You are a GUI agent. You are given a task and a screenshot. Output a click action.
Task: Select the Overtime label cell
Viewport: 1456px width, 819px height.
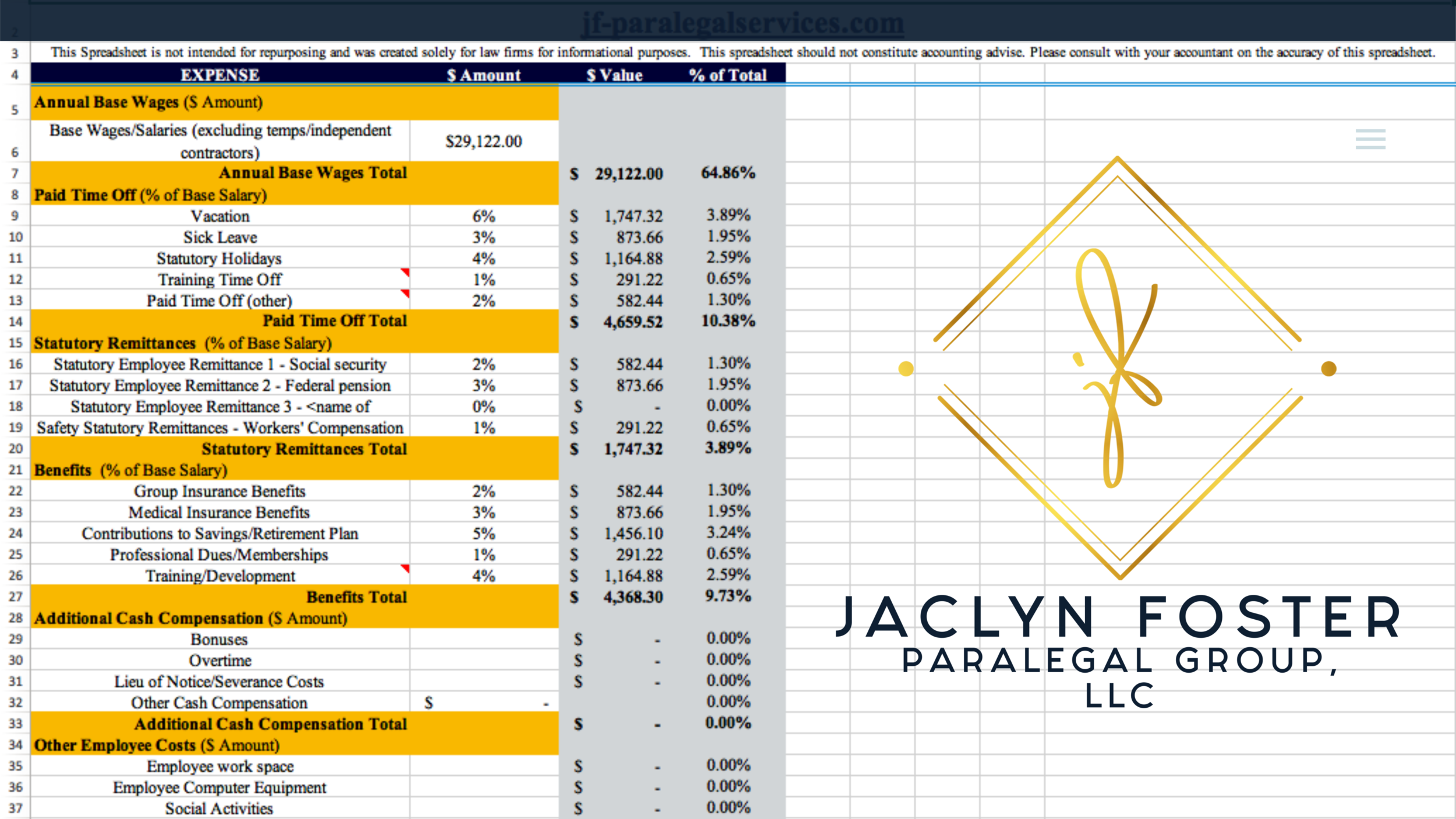tap(220, 660)
